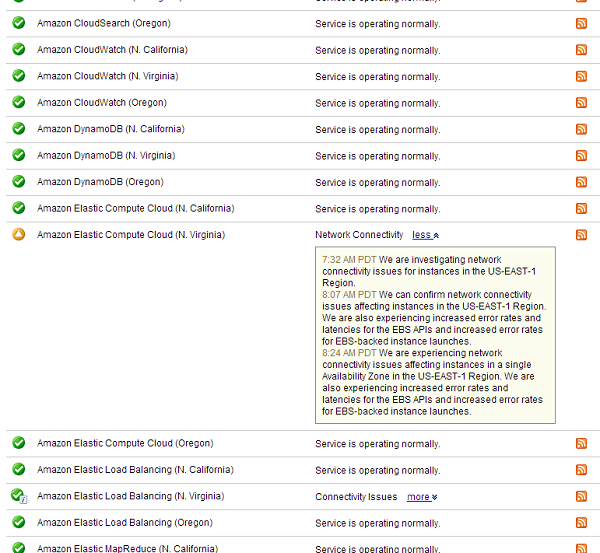Screen dimensions: 600x553
Task: Click green status icon for CloudWatch (N. Virginia)
Action: 18,75
